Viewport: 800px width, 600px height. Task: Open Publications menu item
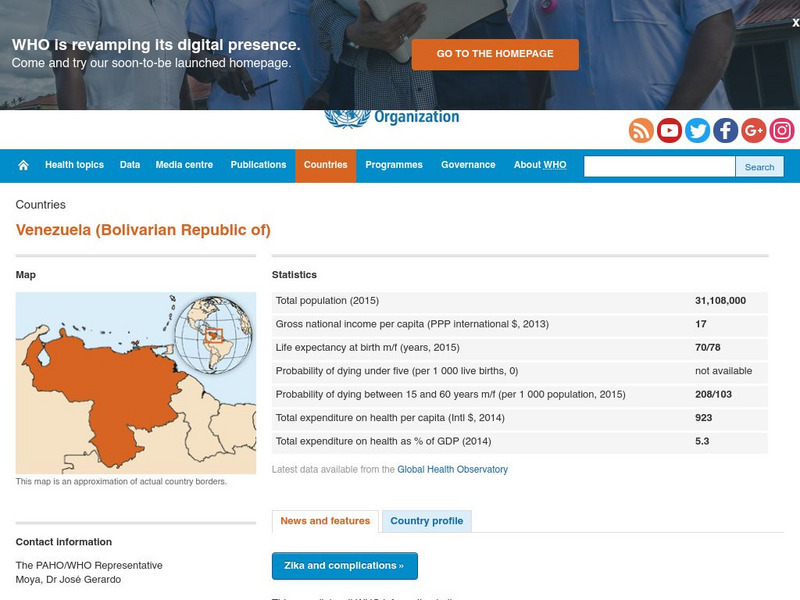tap(258, 165)
